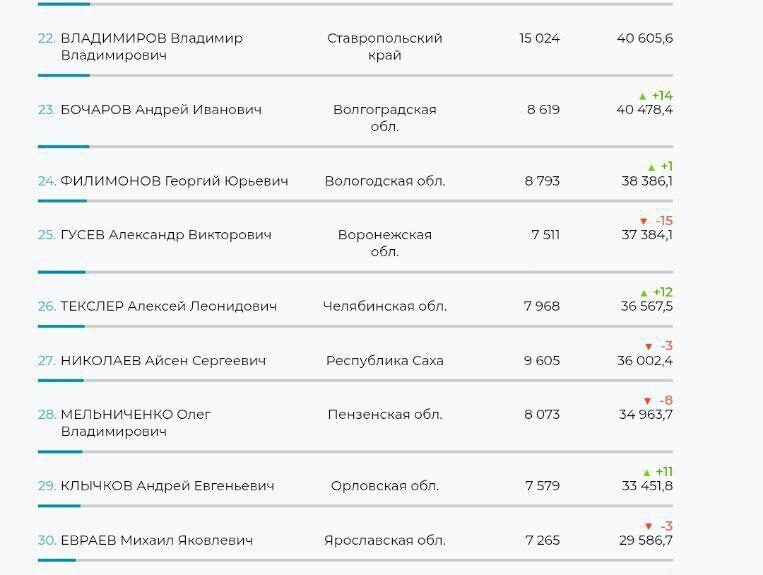Select ТЕКСЛЕР Алексей Леонидович name
The image size is (763, 575).
168,306
